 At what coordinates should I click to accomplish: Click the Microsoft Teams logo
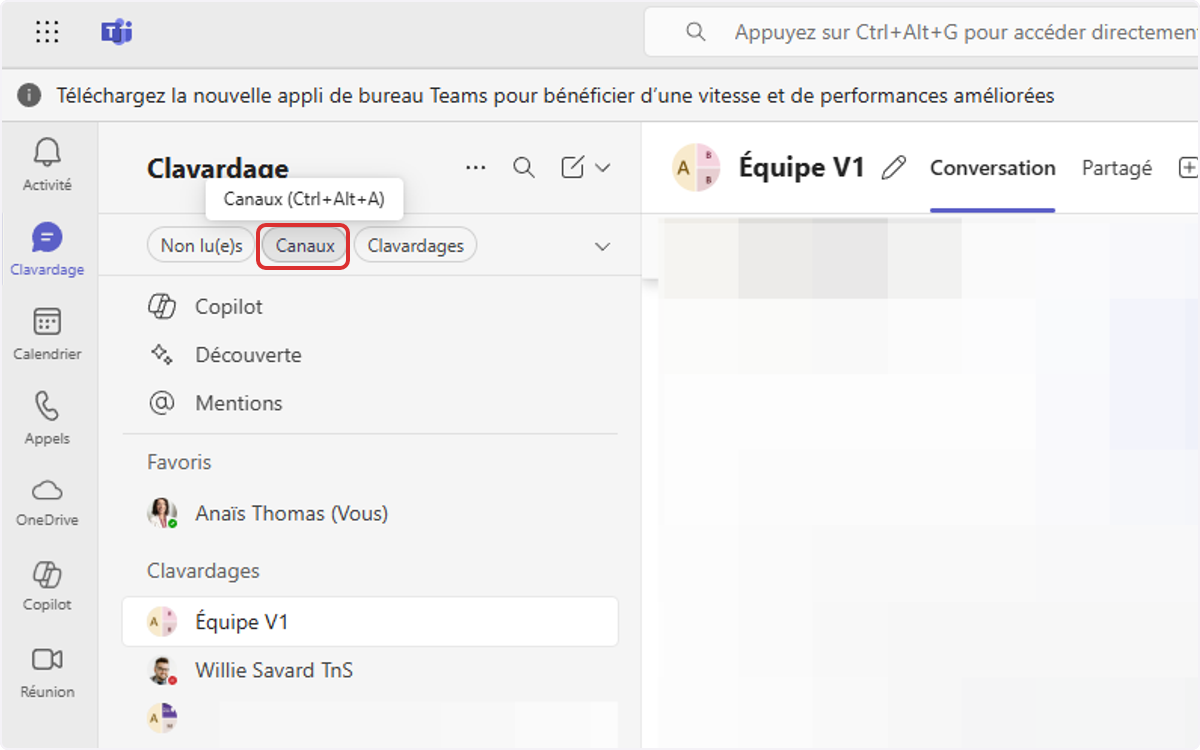click(x=117, y=32)
